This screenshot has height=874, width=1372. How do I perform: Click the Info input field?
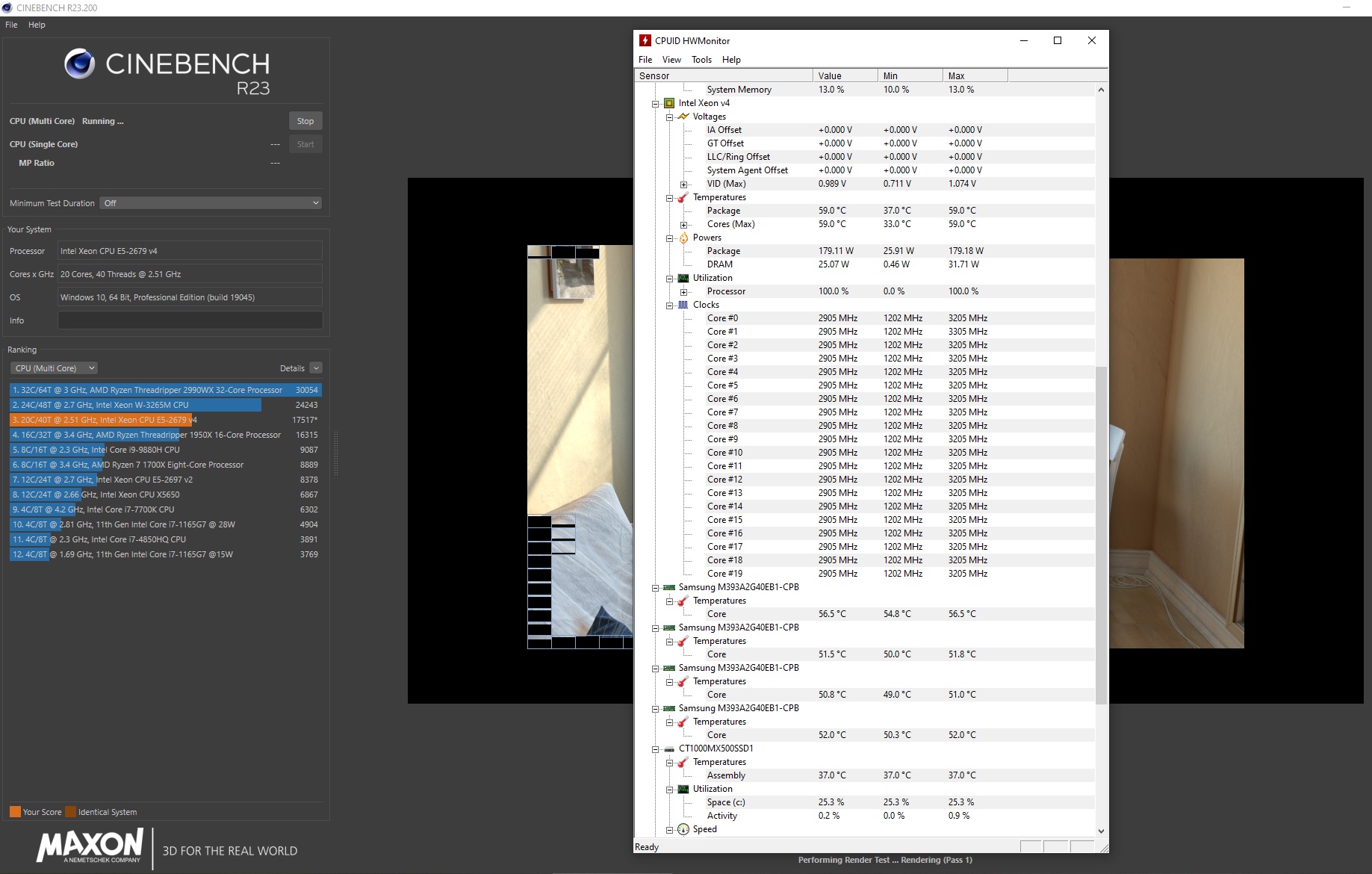[x=190, y=320]
